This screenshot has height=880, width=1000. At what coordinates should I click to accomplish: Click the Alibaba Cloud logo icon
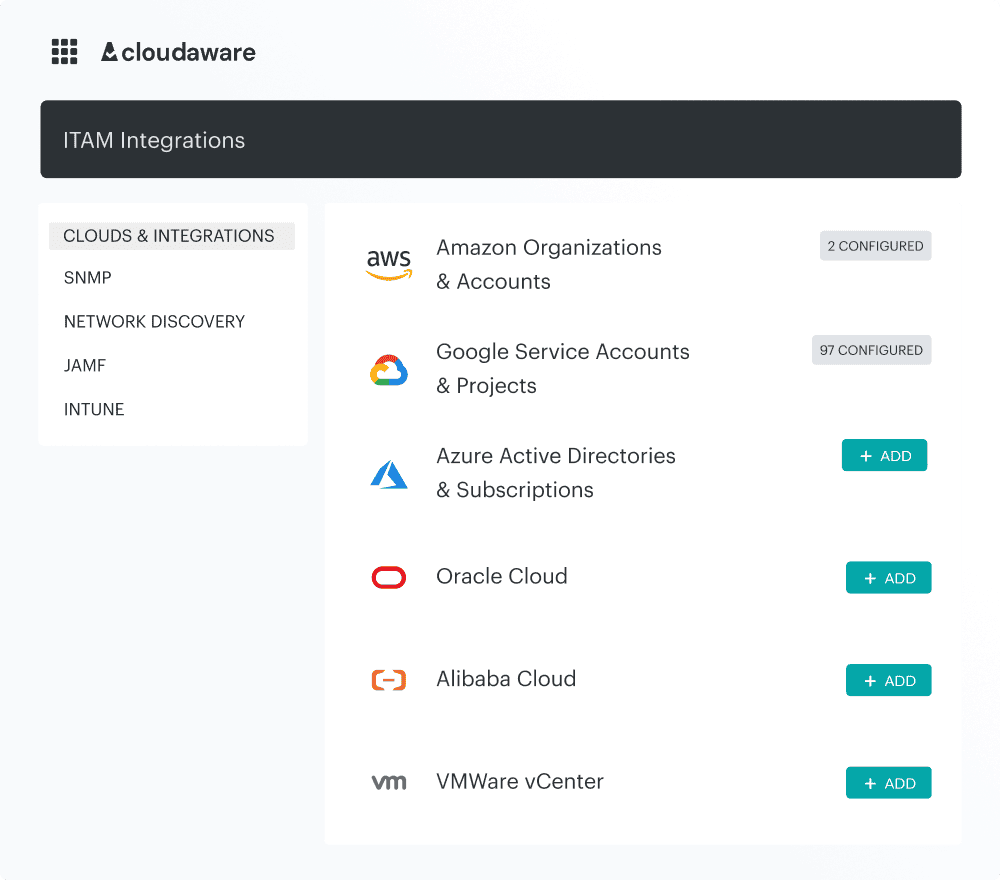[389, 680]
